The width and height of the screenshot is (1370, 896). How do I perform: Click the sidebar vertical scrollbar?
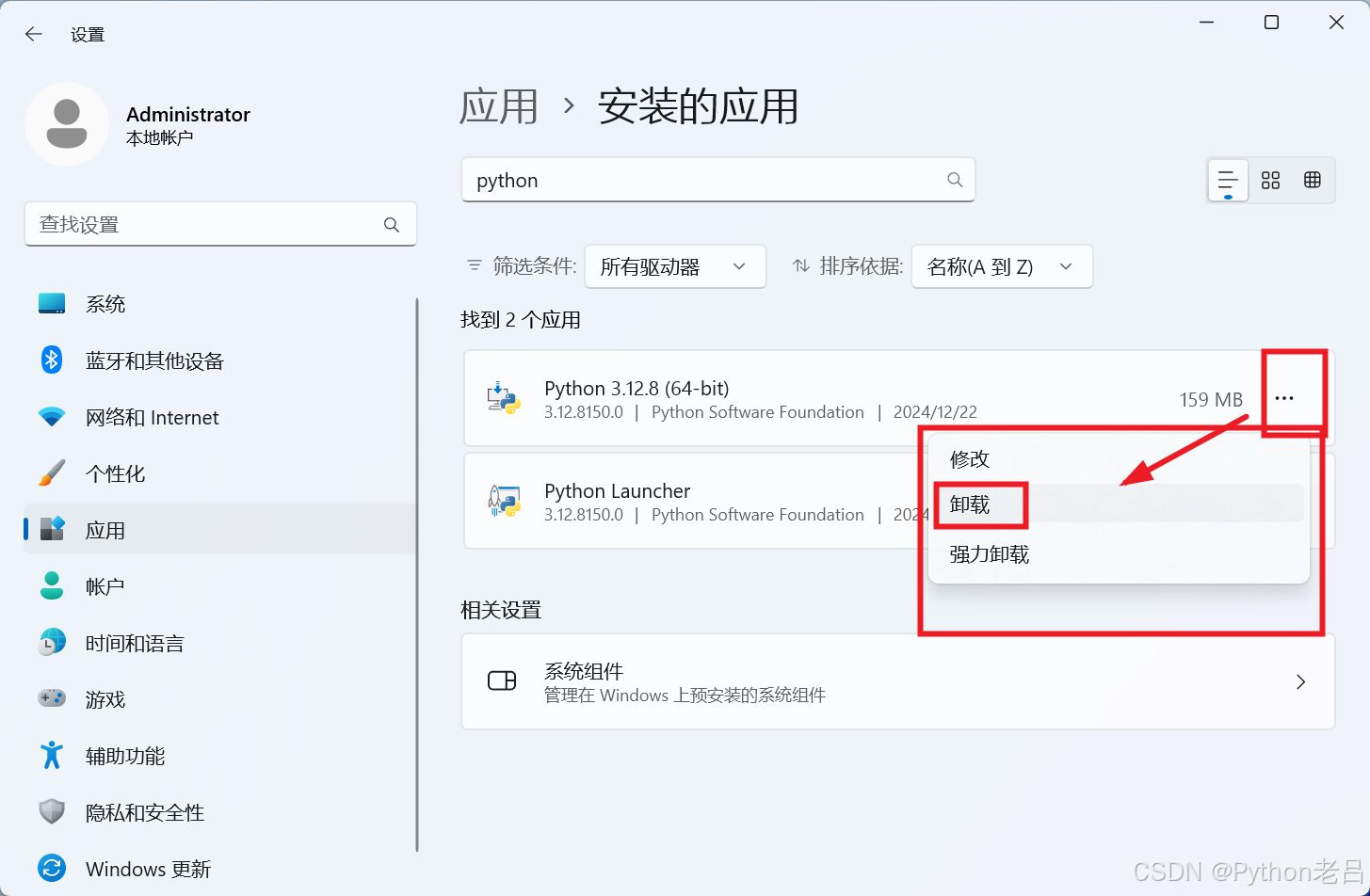pos(417,574)
